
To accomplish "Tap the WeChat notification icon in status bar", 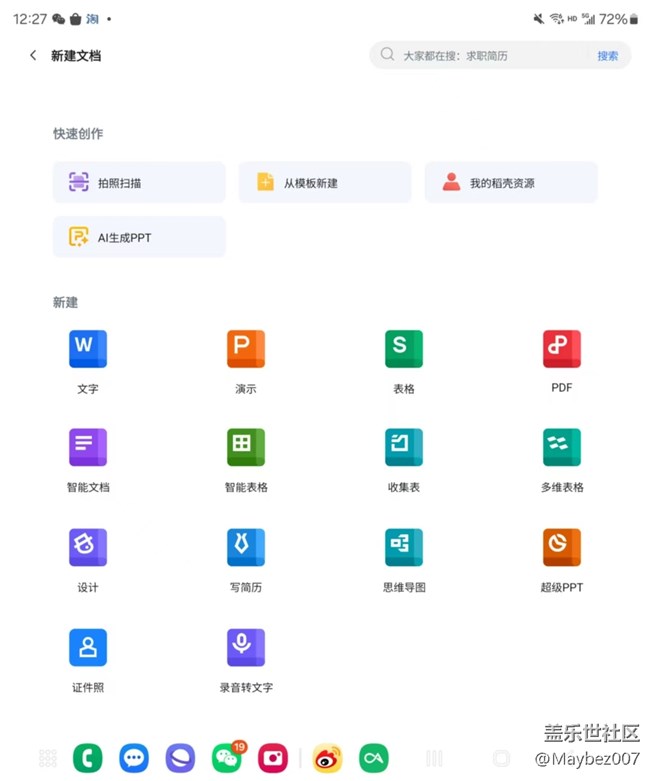I will tap(58, 19).
